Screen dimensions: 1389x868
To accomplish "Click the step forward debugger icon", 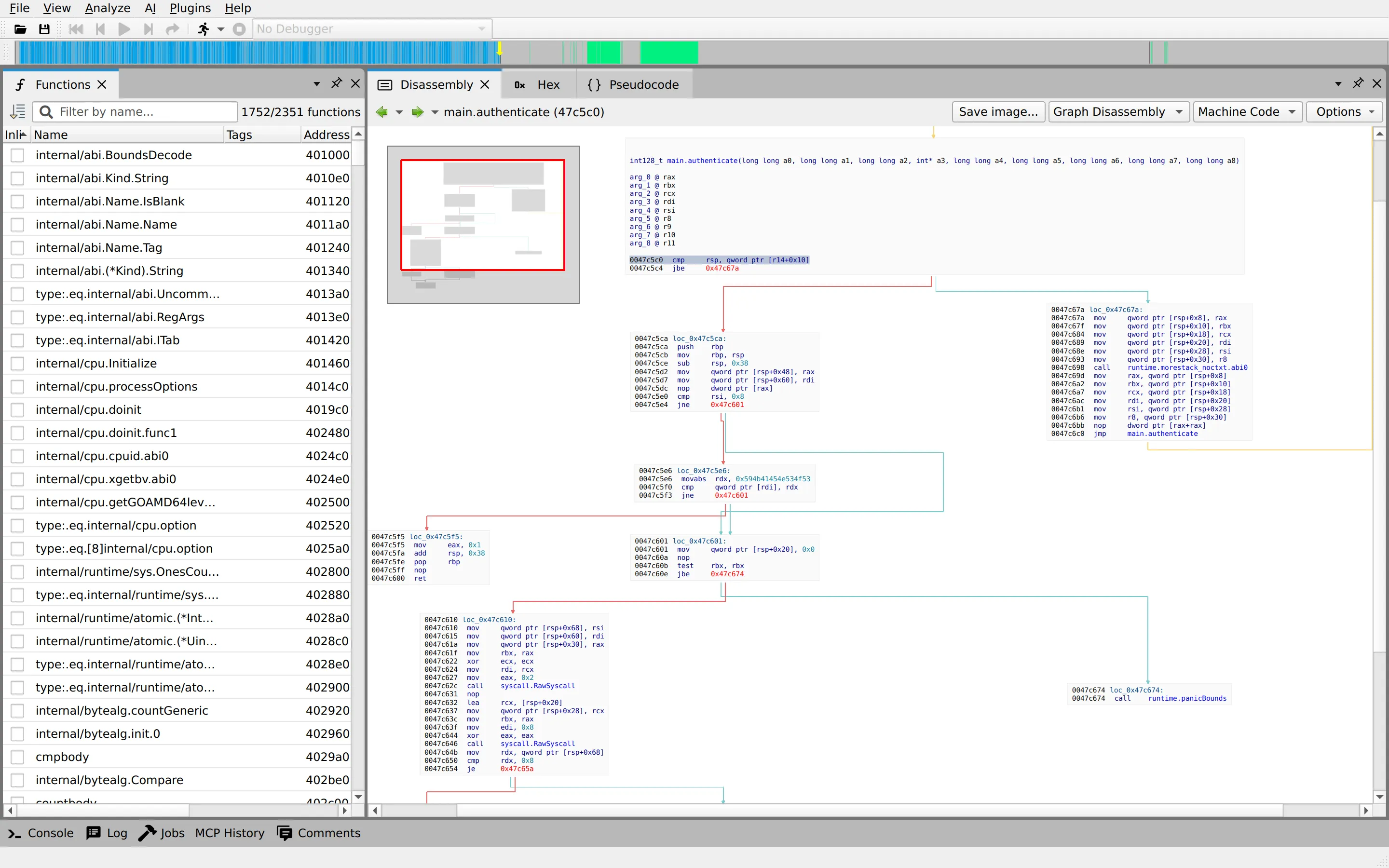I will pos(148,29).
